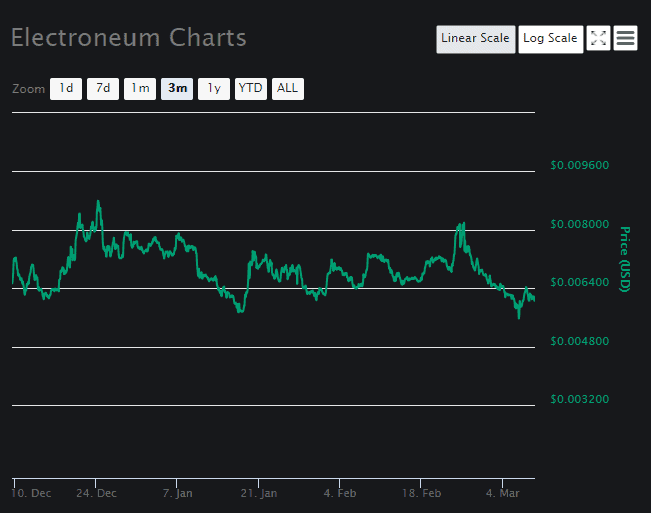Show ALL price history

288,89
